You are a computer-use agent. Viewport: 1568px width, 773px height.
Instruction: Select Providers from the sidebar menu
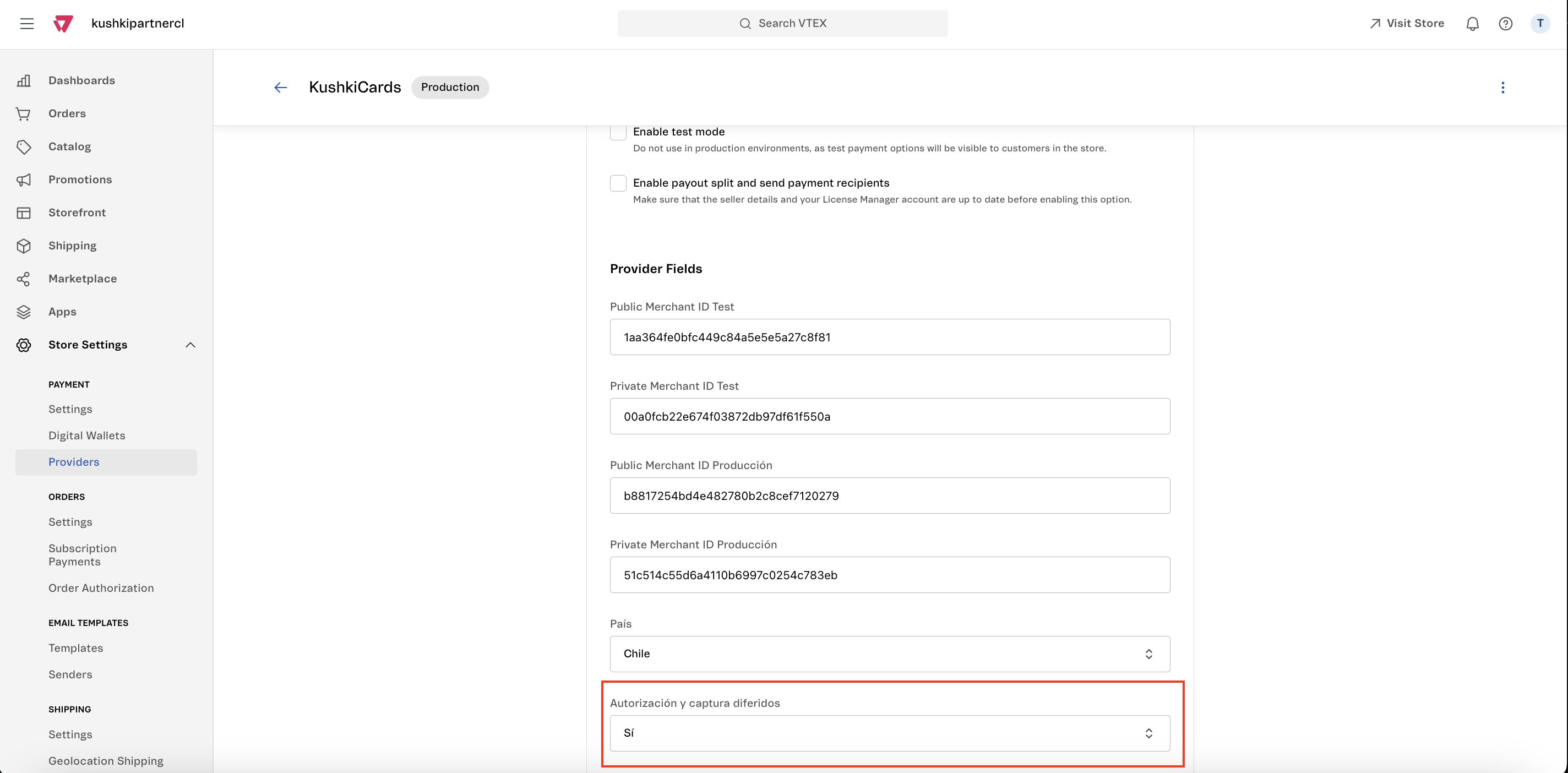click(73, 461)
